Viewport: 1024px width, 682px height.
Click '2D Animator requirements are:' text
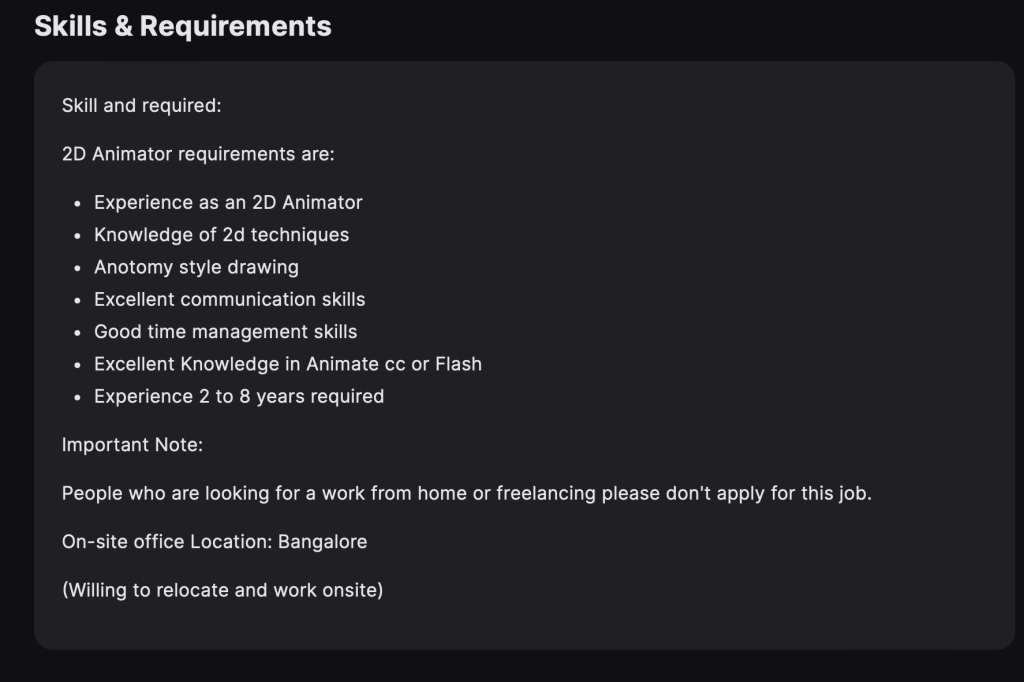coord(198,154)
